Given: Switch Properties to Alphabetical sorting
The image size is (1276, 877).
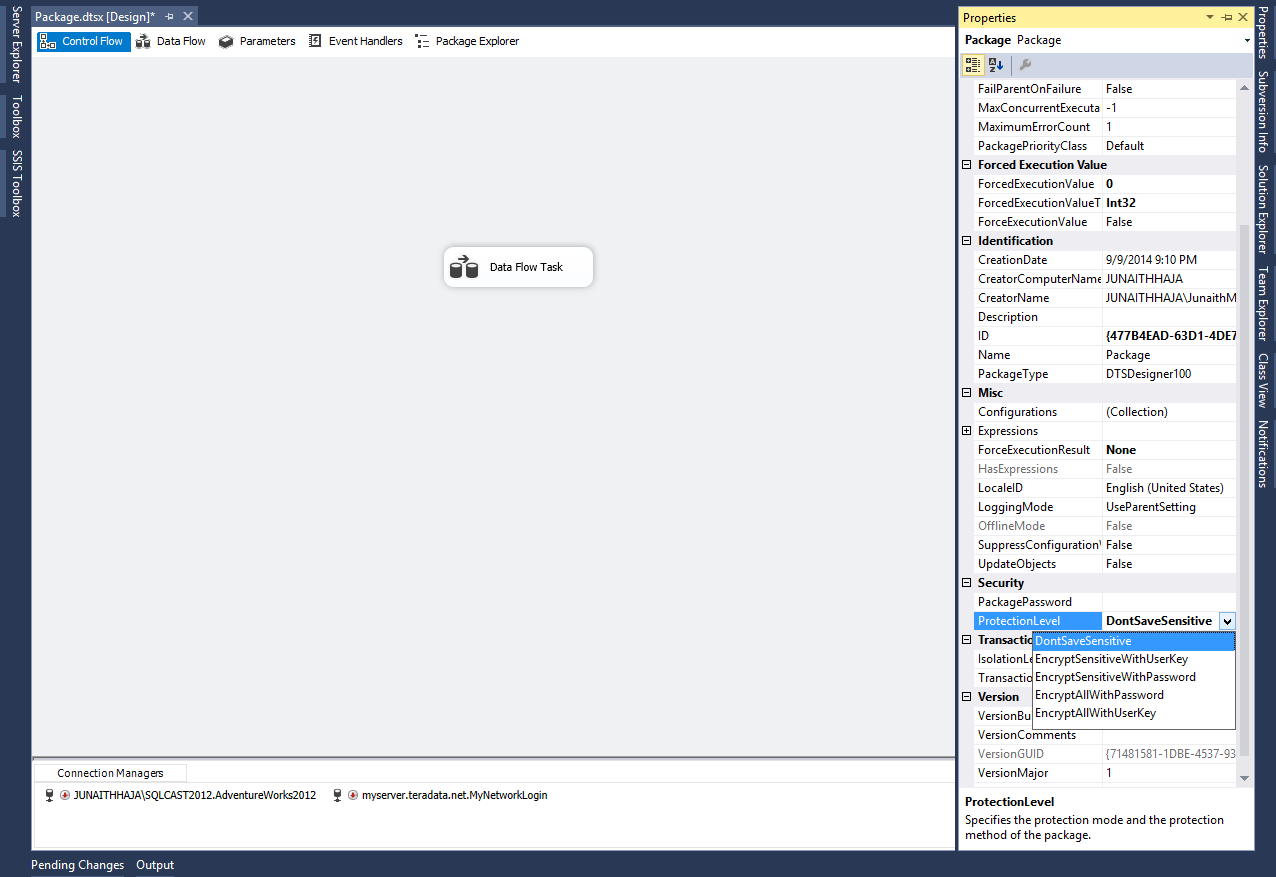Looking at the screenshot, I should click(995, 63).
